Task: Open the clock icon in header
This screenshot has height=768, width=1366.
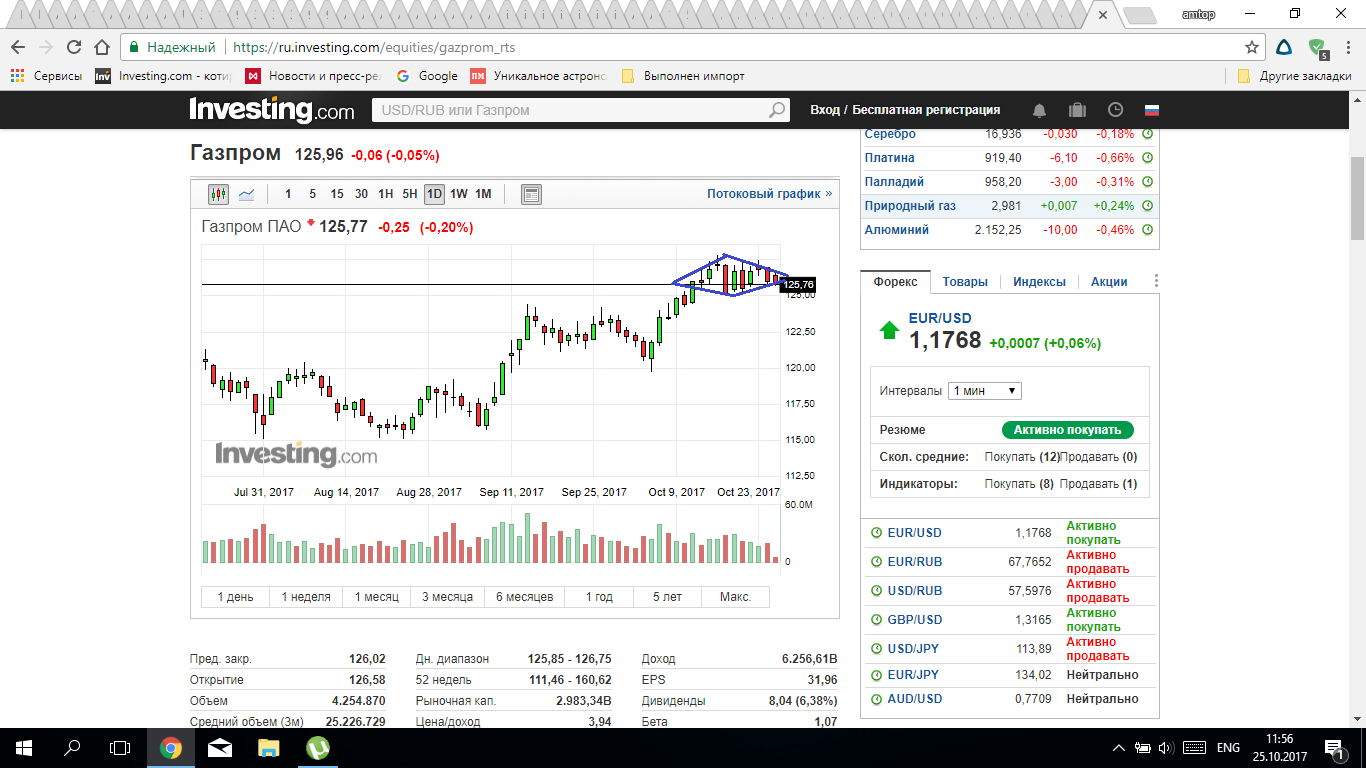Action: coord(1115,110)
